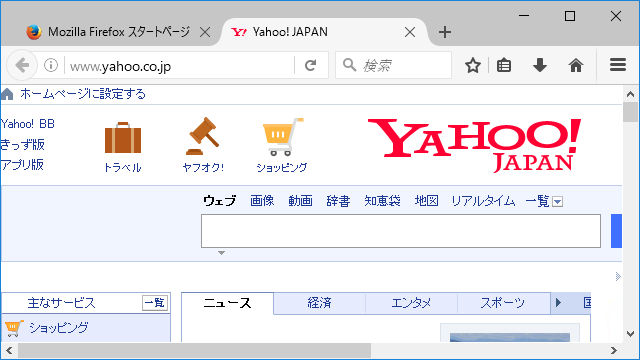Image resolution: width=640 pixels, height=360 pixels.
Task: Click the travel suitcase icon
Action: tap(123, 137)
